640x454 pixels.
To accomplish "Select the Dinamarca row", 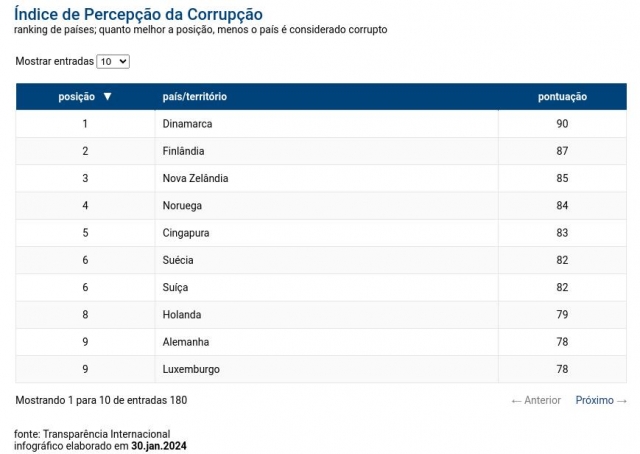I will coord(321,124).
